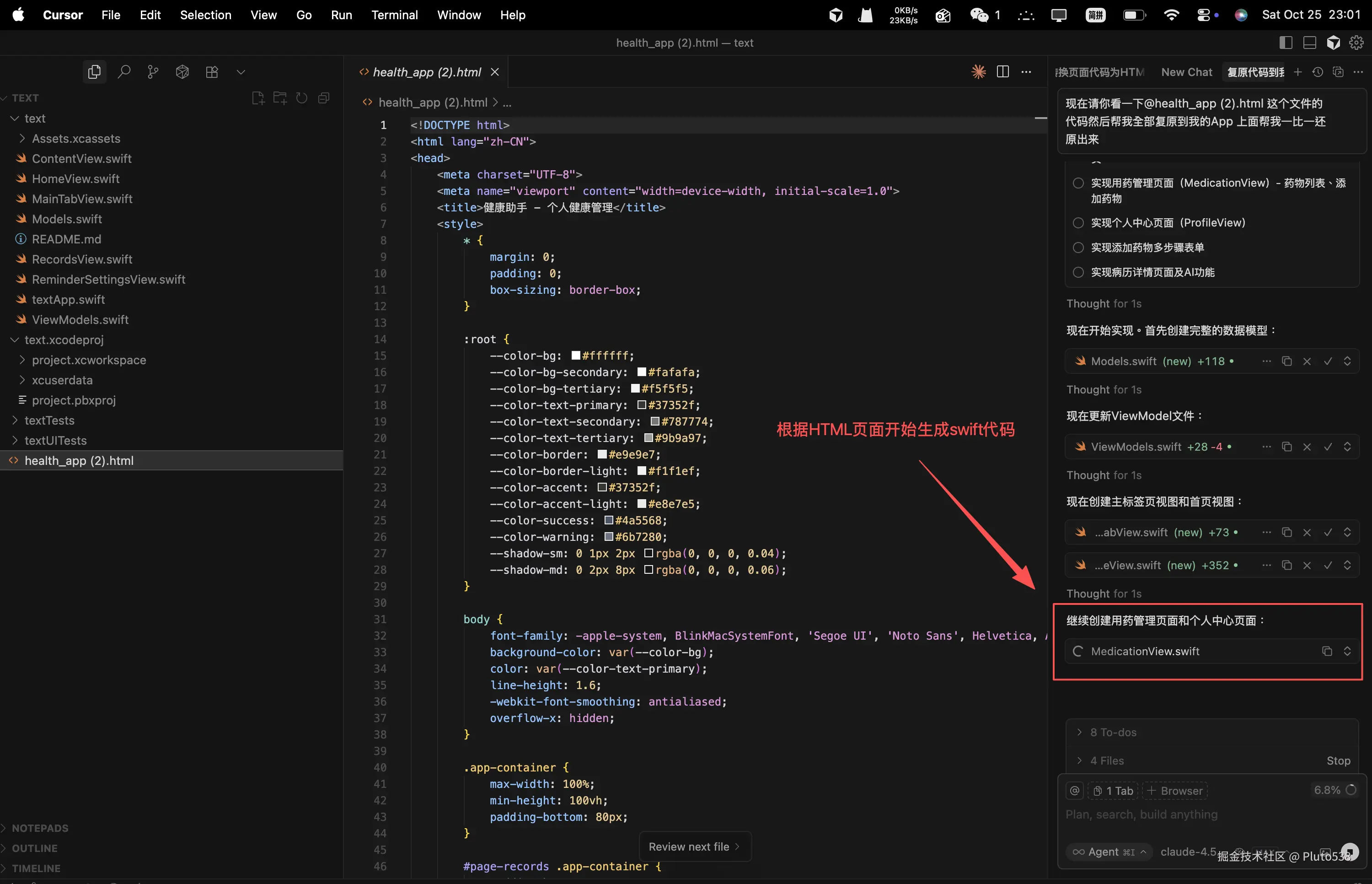This screenshot has width=1372, height=884.
Task: Split the editor right
Action: 1002,72
